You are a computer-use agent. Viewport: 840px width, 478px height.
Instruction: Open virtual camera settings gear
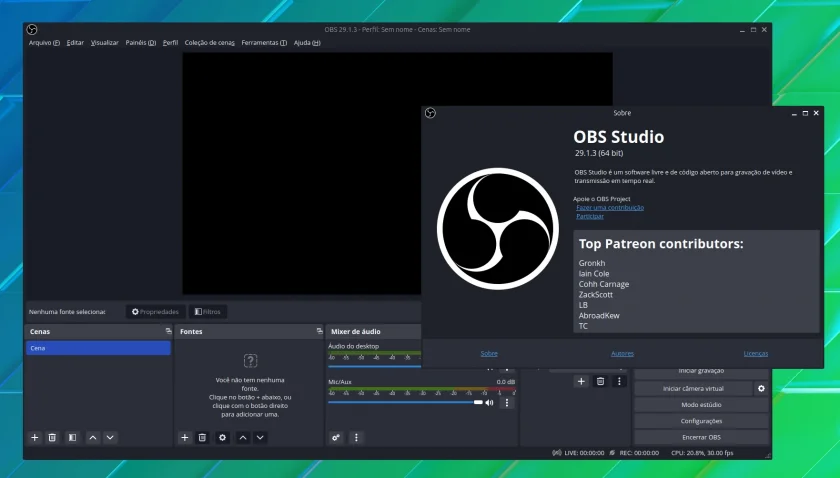[761, 389]
